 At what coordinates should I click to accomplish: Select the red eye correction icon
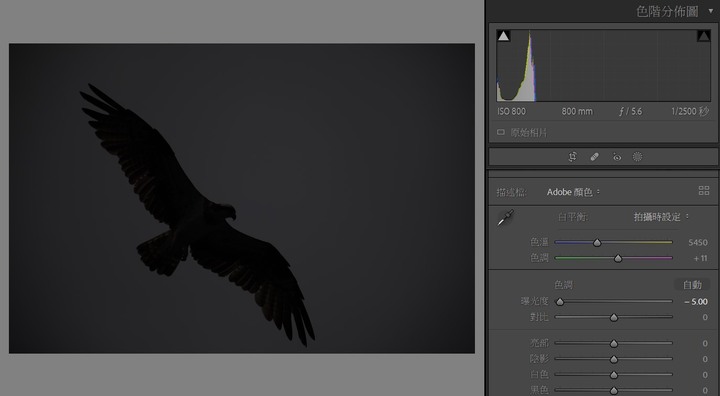coord(617,157)
